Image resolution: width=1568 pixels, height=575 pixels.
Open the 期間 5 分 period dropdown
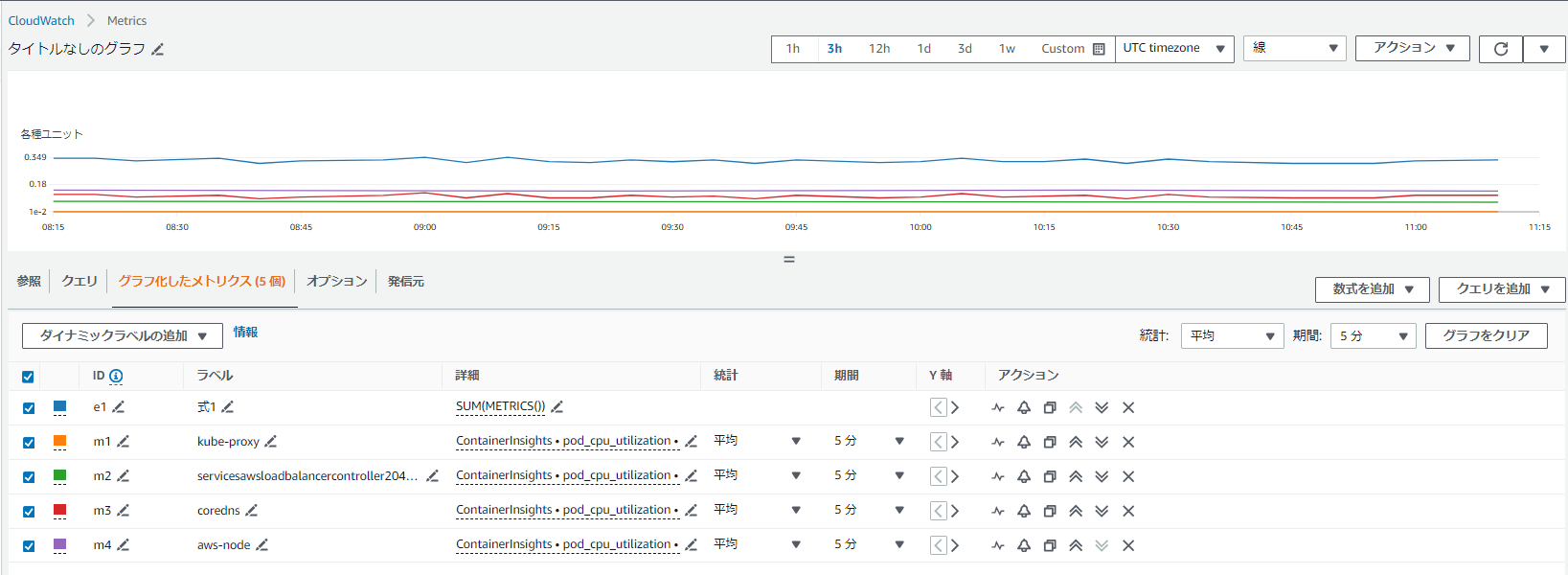pyautogui.click(x=1373, y=335)
